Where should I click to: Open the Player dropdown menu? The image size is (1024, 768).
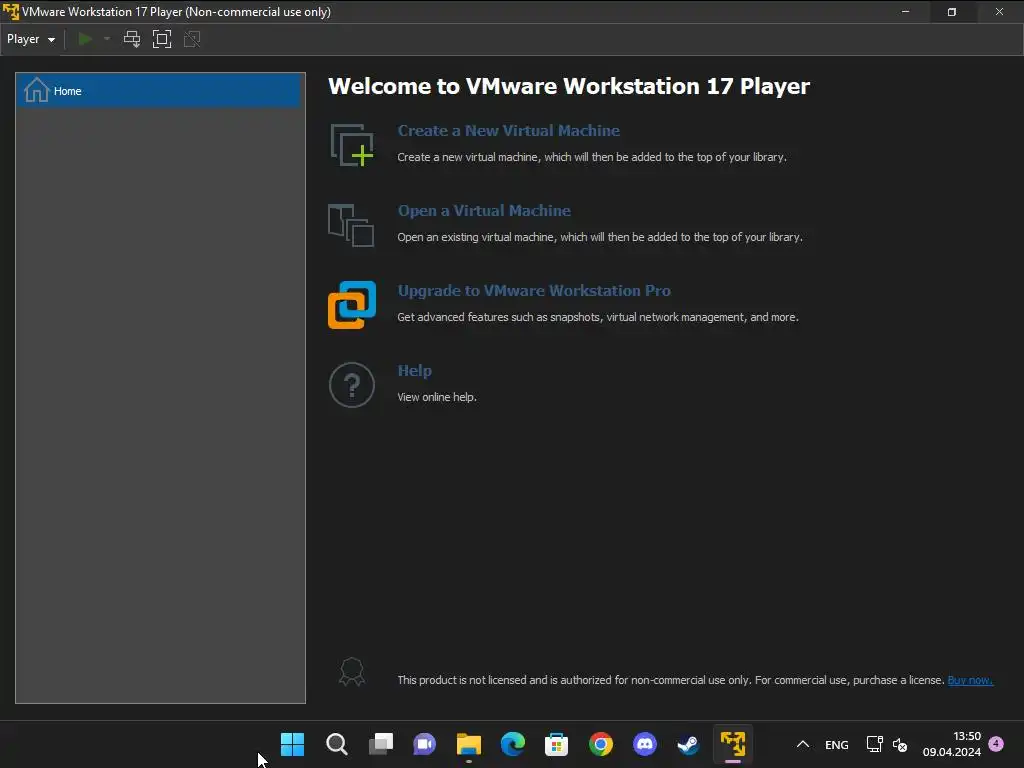point(31,39)
